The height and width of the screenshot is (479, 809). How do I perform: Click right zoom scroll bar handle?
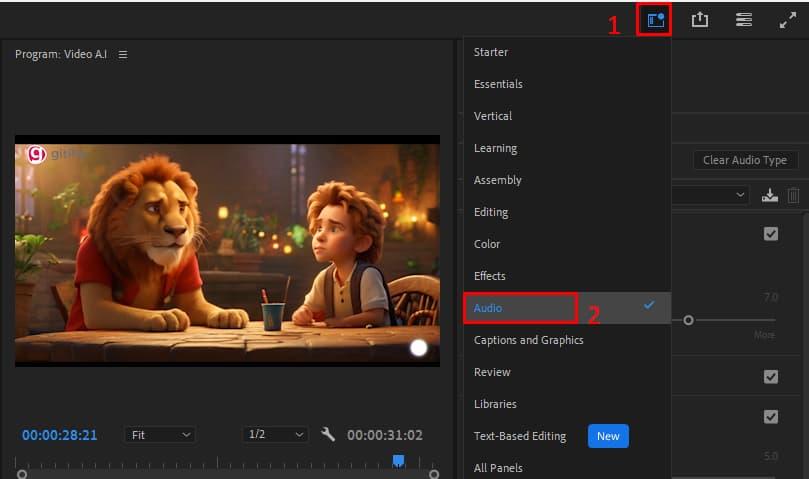(x=434, y=474)
